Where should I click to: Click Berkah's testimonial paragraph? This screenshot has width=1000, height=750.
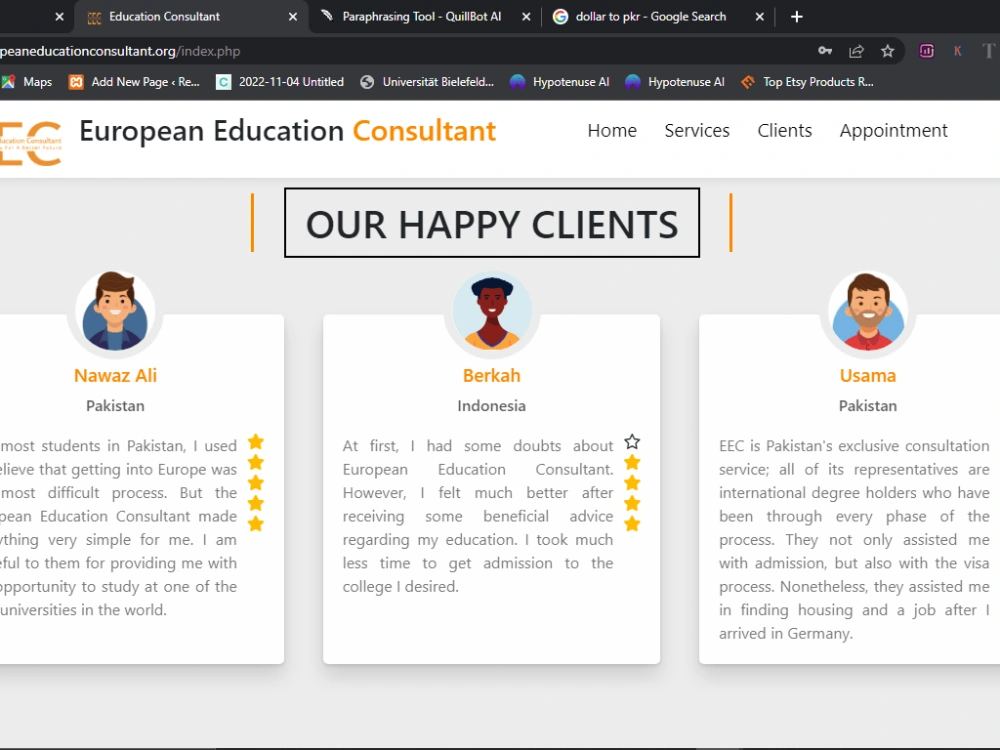[x=478, y=516]
